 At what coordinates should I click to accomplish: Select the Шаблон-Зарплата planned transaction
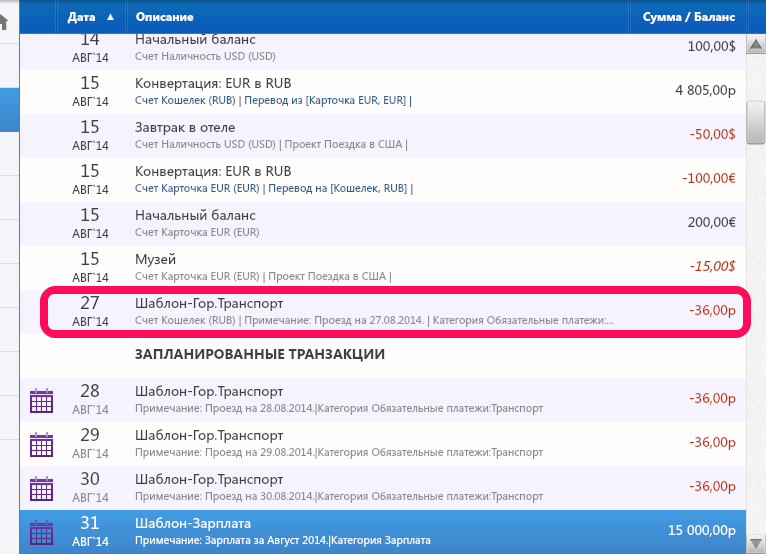point(383,532)
